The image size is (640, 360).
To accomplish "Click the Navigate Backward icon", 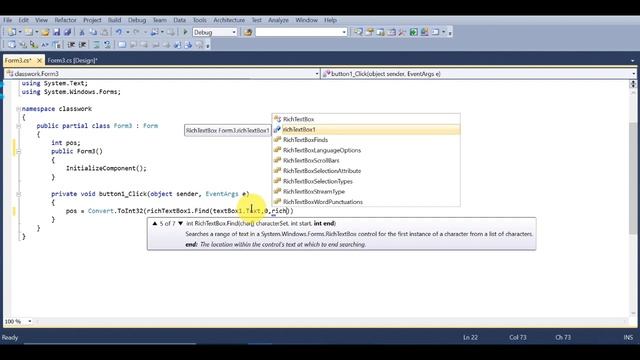I will (x=154, y=32).
